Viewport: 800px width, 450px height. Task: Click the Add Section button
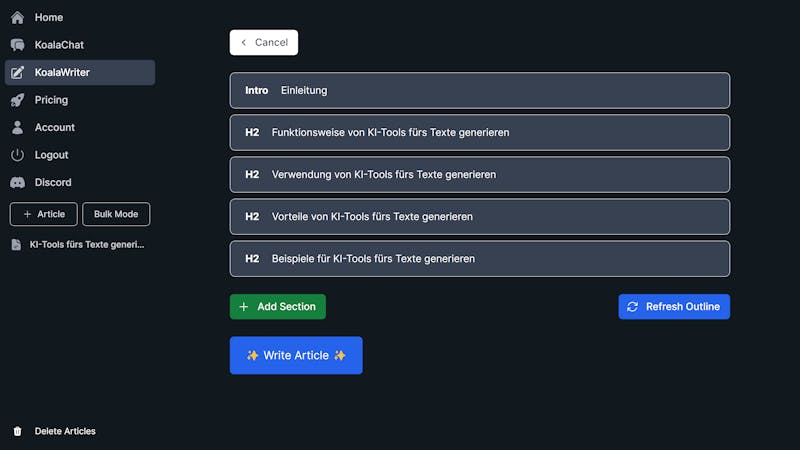click(278, 307)
